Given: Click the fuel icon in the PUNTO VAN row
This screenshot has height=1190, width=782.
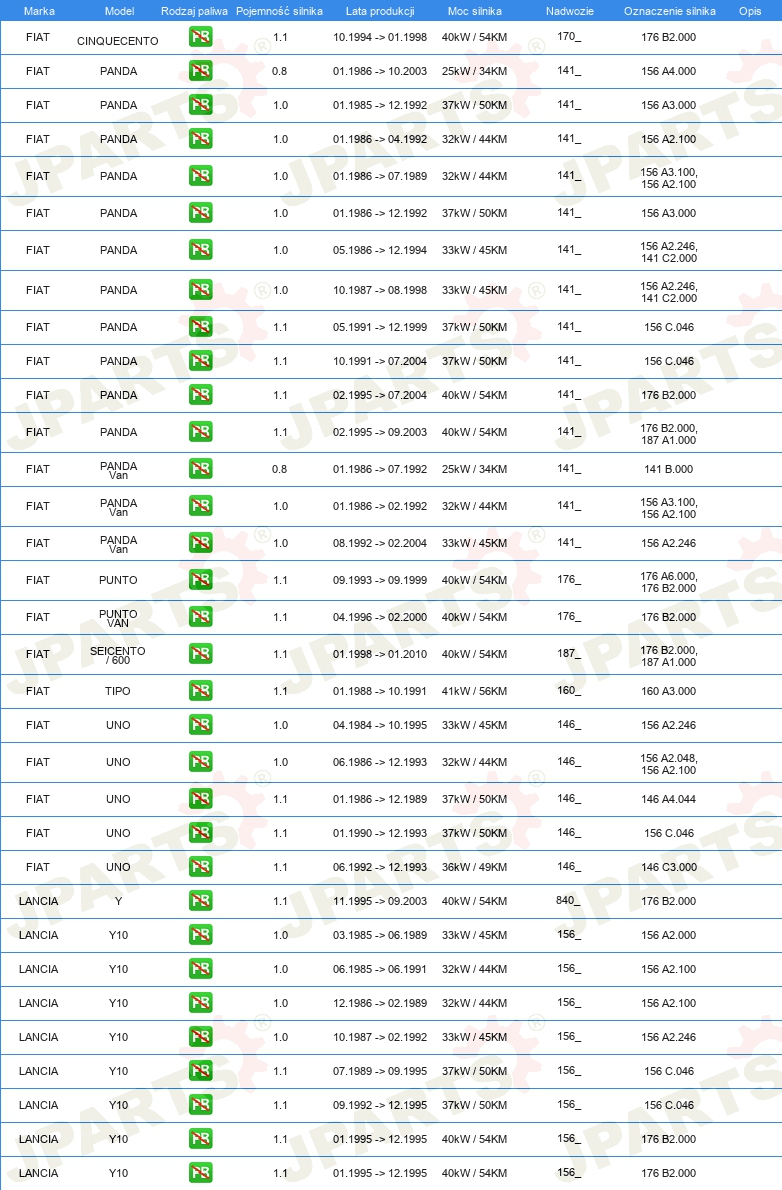Looking at the screenshot, I should pos(200,617).
